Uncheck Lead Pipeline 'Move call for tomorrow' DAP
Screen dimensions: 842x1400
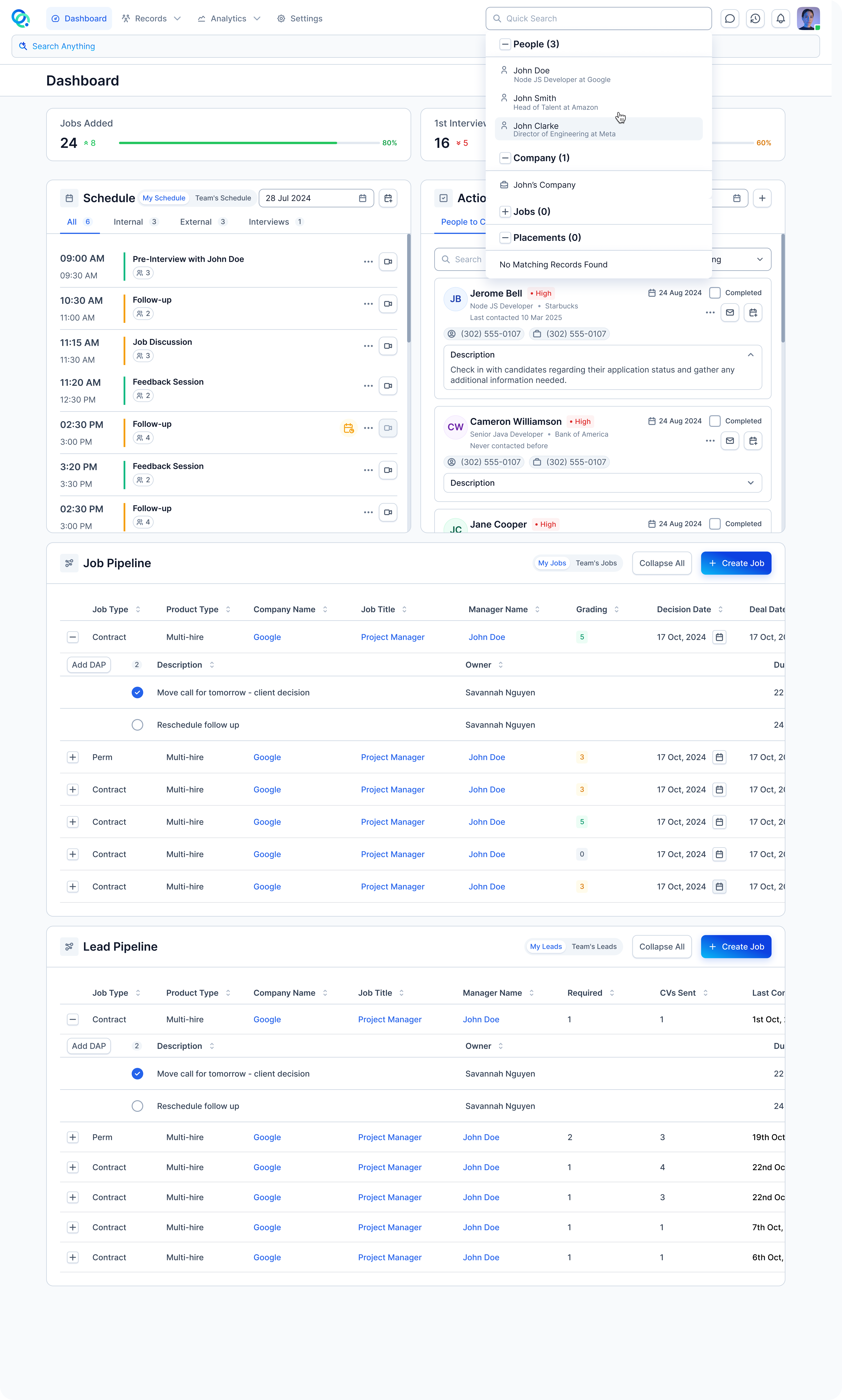[x=137, y=1074]
